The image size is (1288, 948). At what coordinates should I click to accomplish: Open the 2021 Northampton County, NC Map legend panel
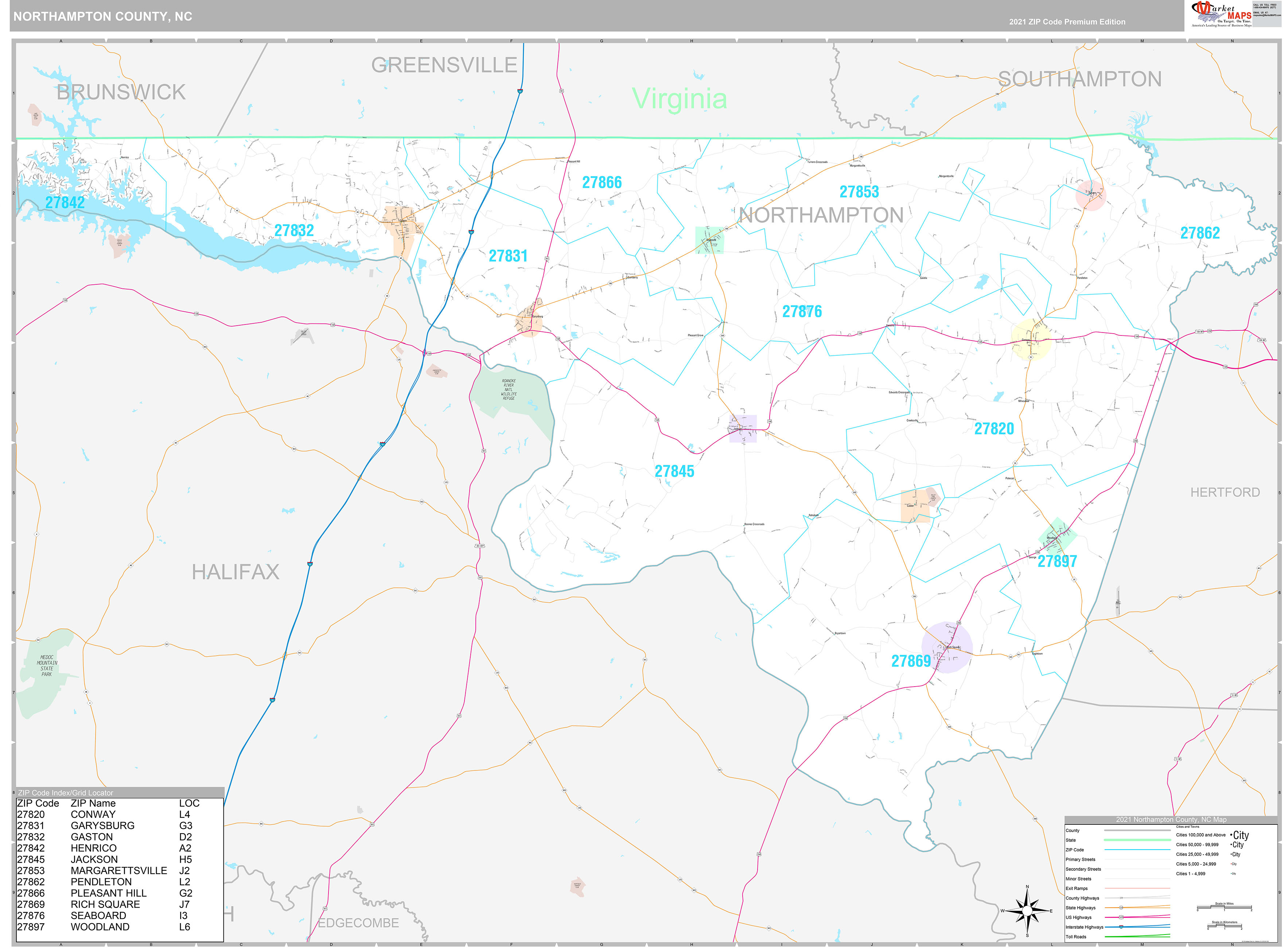tap(1172, 819)
